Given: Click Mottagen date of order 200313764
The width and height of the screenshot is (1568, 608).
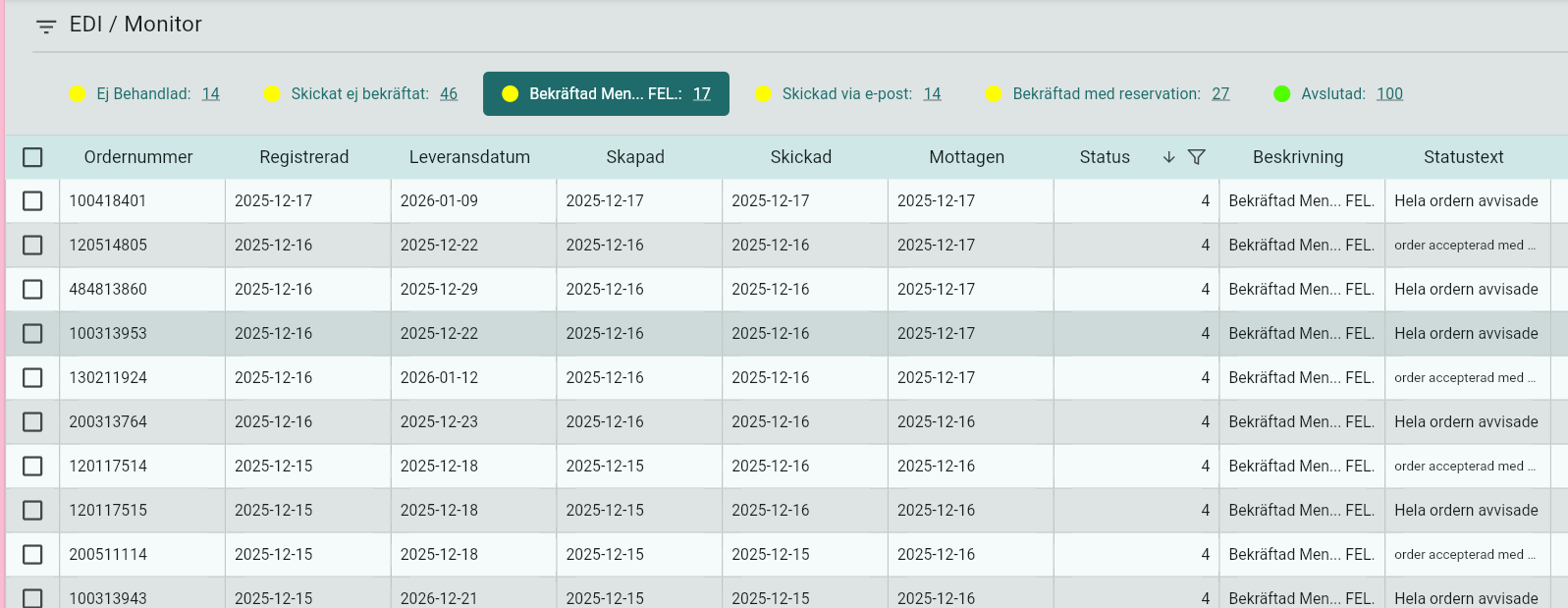Looking at the screenshot, I should (x=970, y=422).
